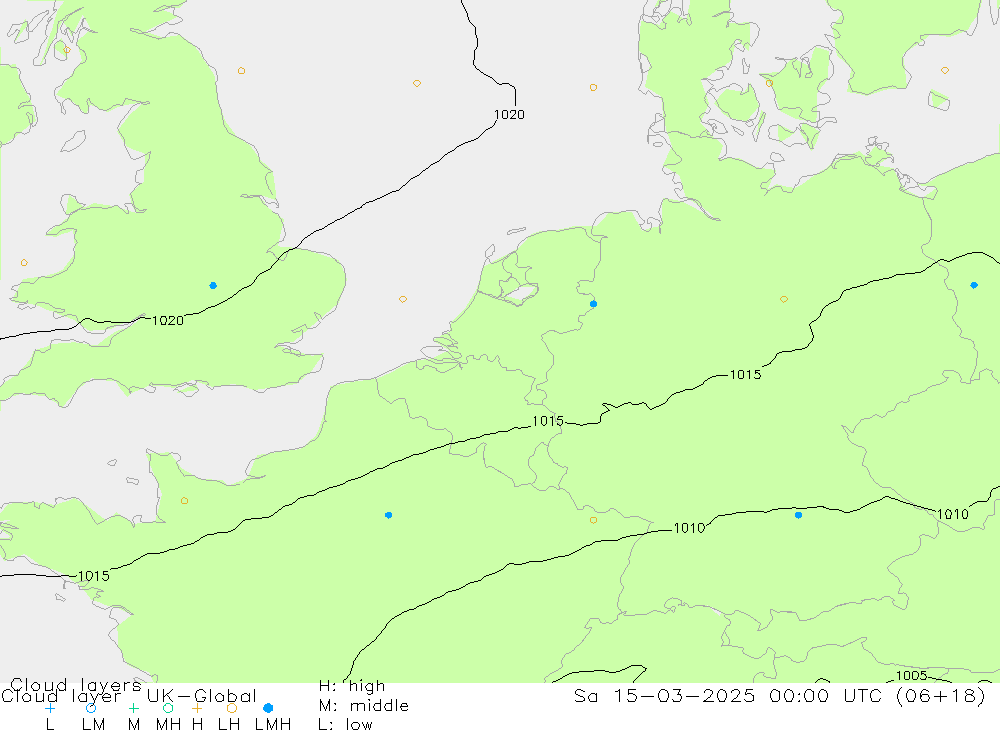1000x733 pixels.
Task: Pick the orange LH circle over Denmark's islands
Action: click(769, 84)
